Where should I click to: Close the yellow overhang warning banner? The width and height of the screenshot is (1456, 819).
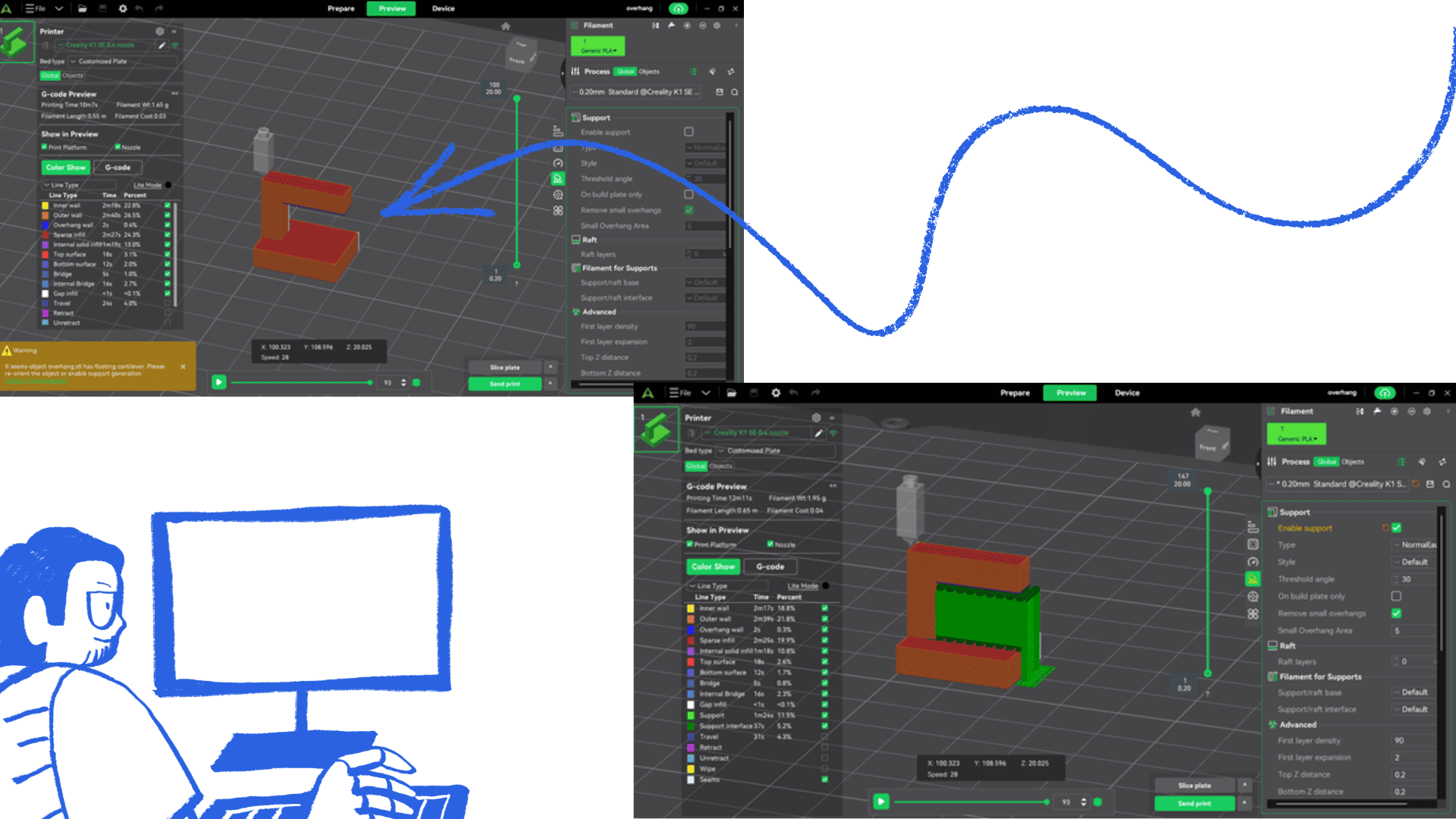(x=183, y=367)
